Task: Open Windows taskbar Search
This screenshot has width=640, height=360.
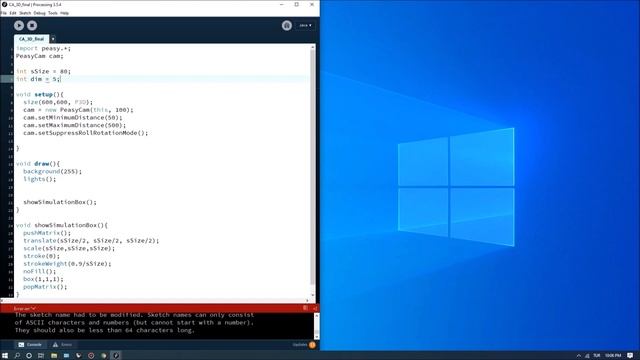Action: click(x=17, y=356)
